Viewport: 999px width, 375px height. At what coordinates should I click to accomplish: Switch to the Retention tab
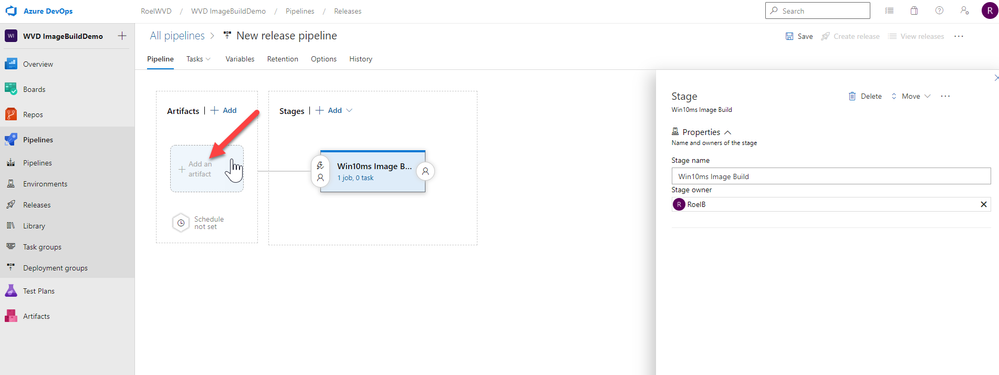[x=282, y=59]
